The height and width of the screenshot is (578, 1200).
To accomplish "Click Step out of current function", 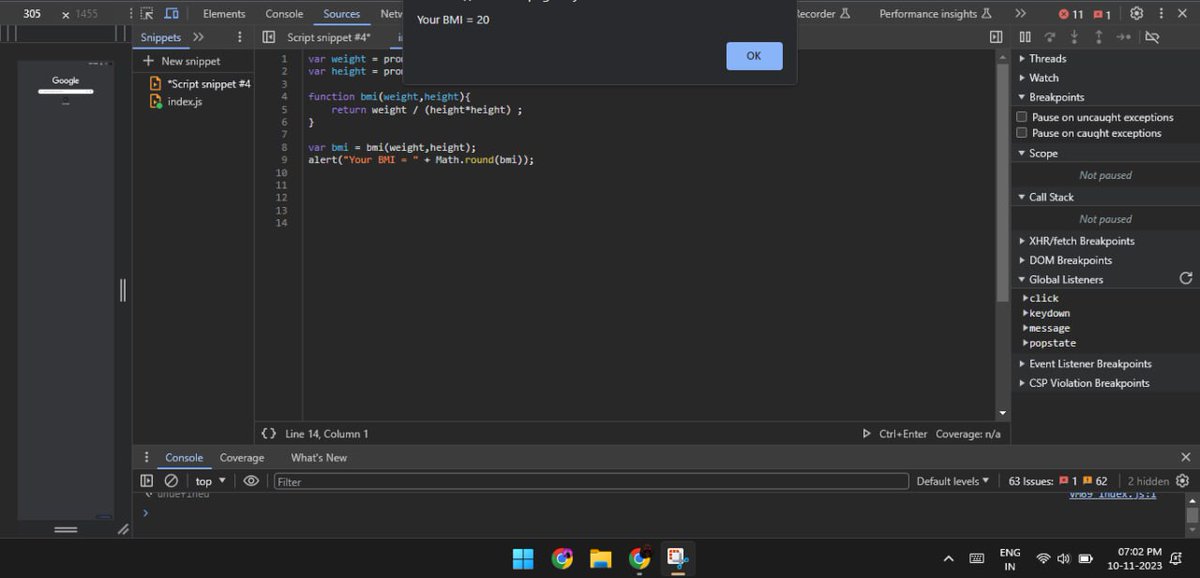I will [1099, 37].
